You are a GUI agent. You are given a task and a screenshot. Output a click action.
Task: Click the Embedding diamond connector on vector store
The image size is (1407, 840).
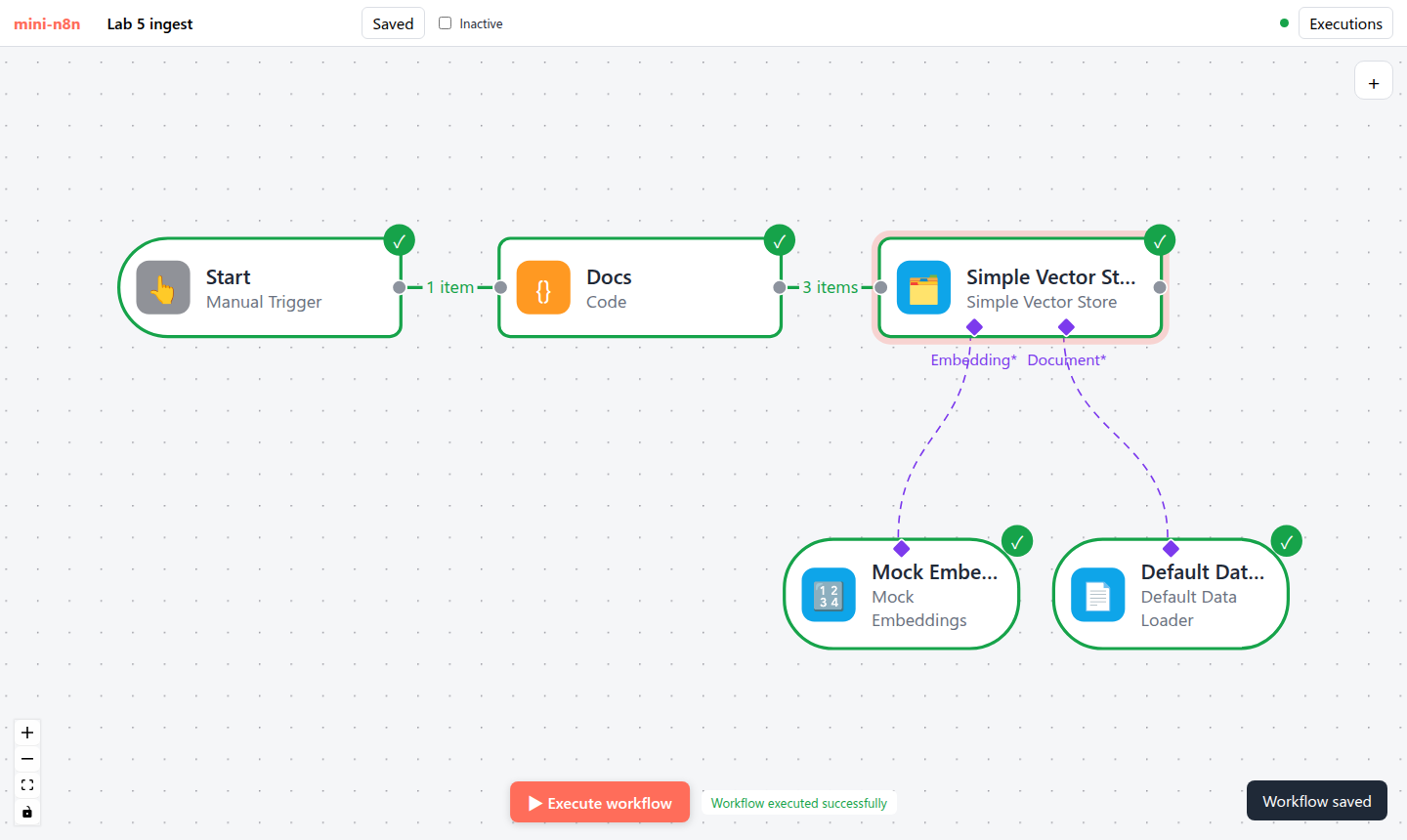point(974,326)
